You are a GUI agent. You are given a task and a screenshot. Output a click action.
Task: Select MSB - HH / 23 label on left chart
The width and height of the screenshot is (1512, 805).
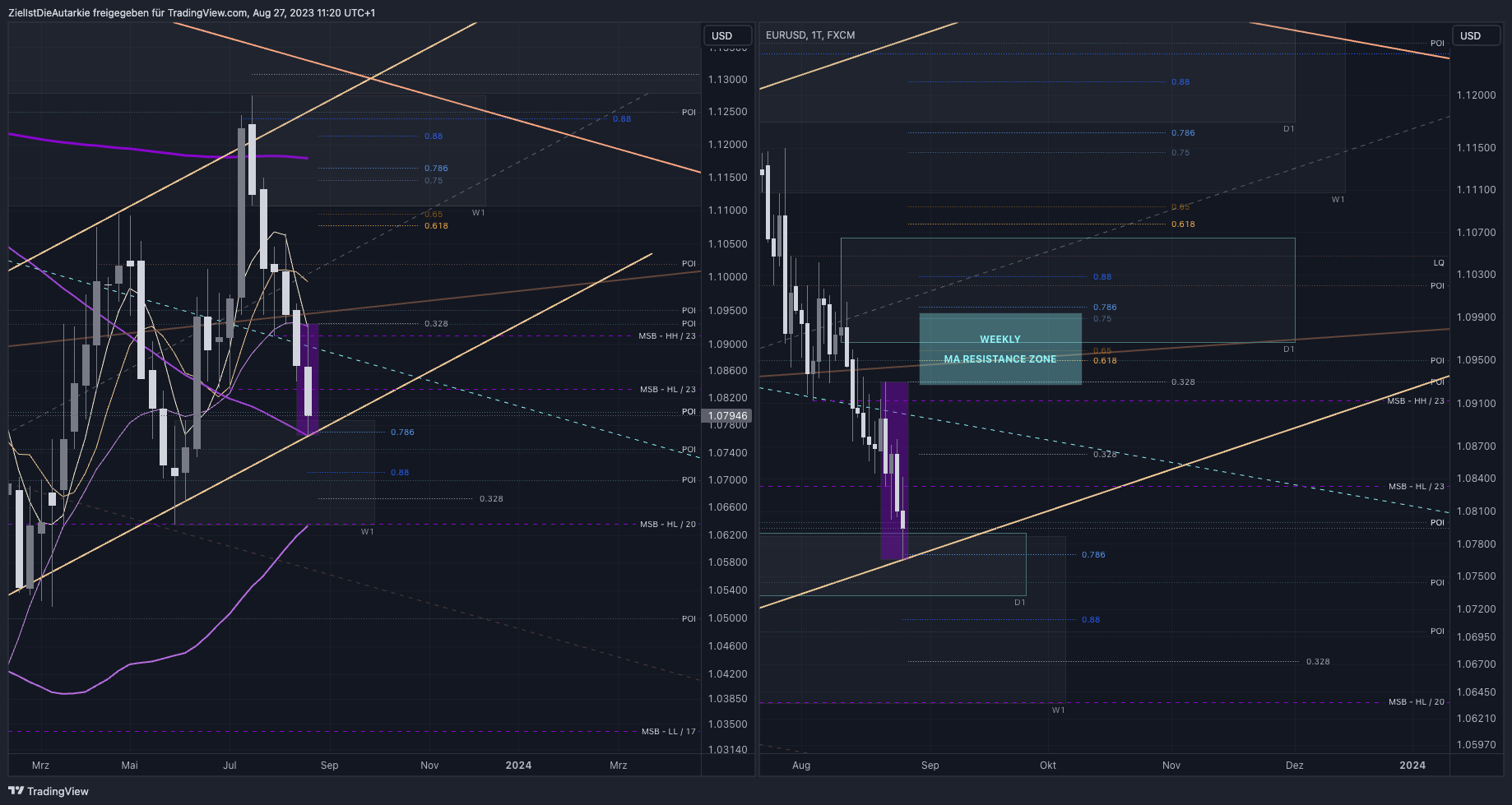point(667,335)
